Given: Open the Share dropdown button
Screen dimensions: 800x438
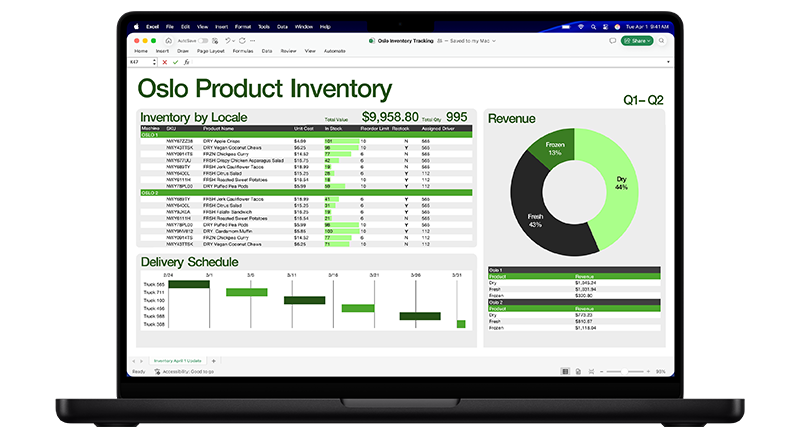Looking at the screenshot, I should [x=636, y=41].
